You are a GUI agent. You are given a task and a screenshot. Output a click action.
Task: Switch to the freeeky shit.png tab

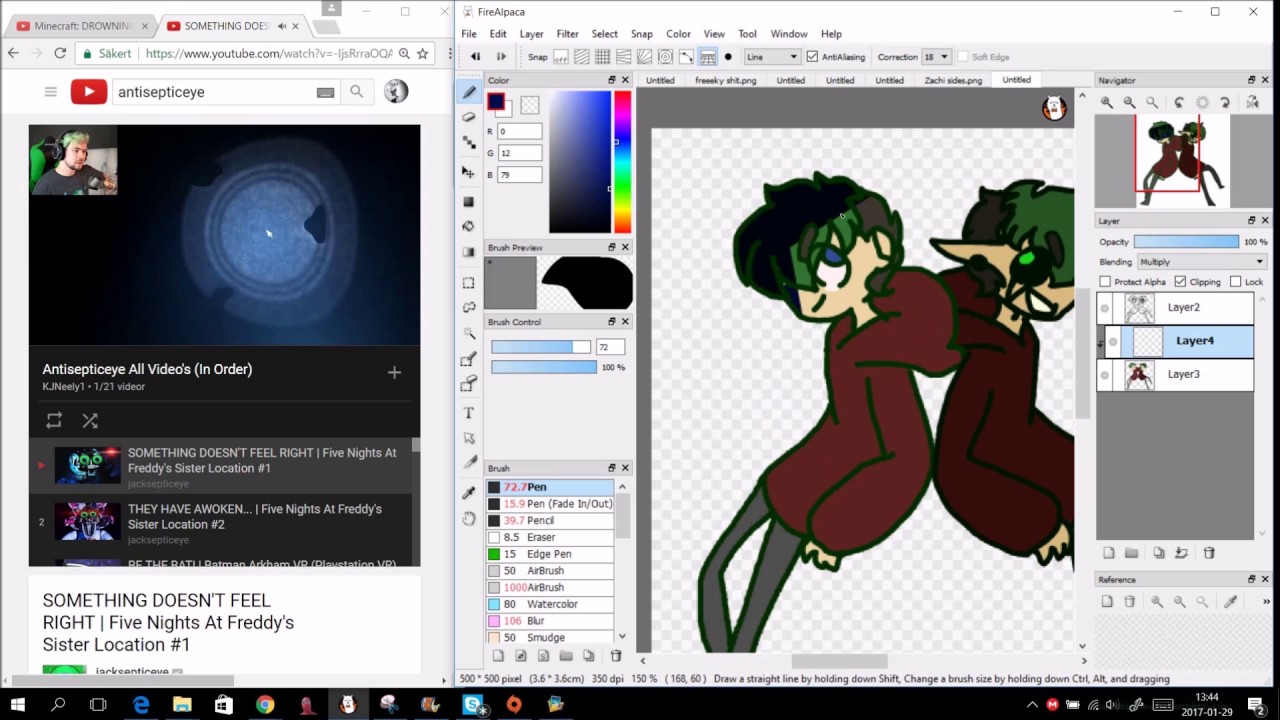(x=725, y=80)
